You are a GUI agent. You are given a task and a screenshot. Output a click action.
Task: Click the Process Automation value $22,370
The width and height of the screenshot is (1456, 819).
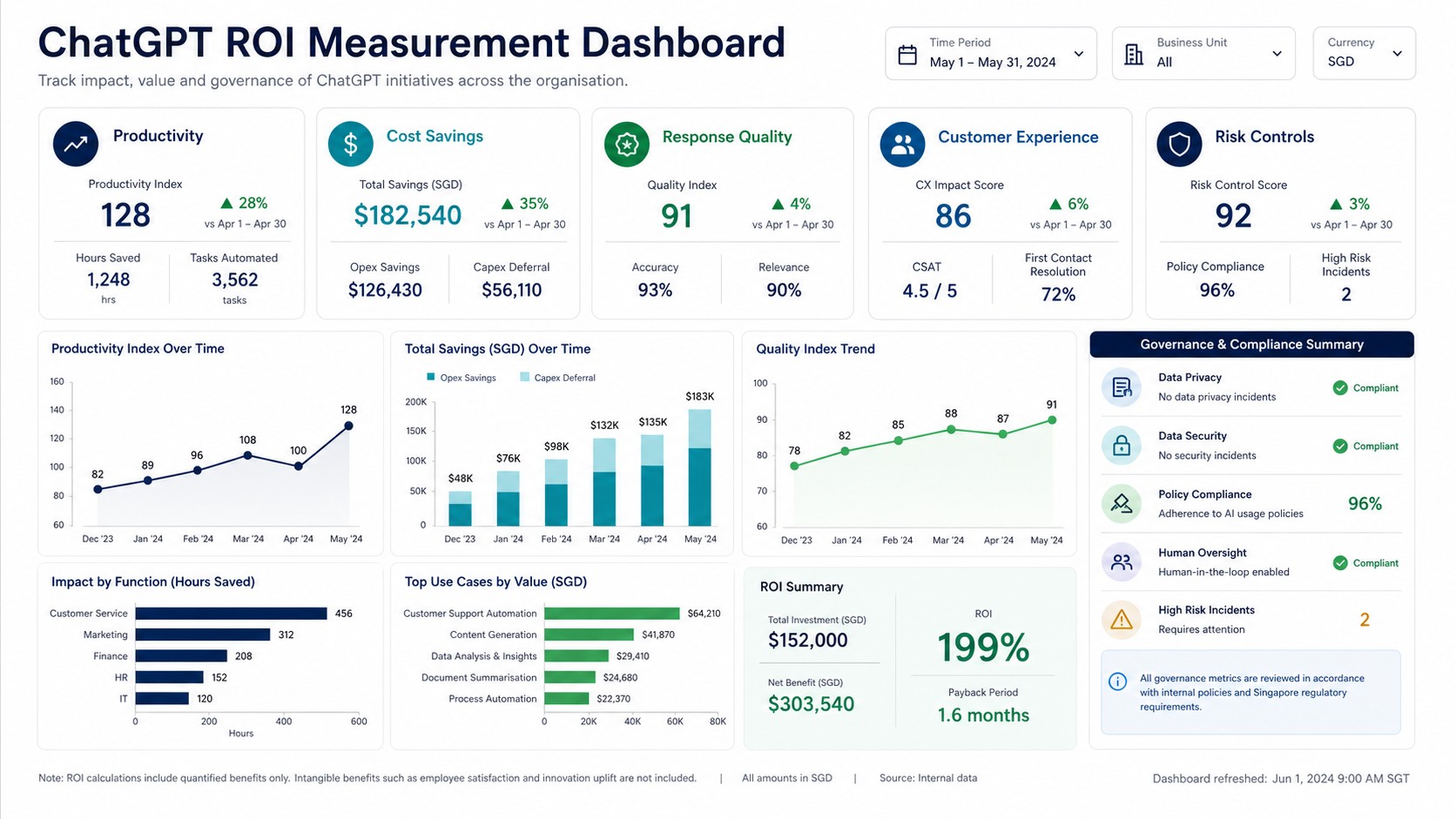pyautogui.click(x=613, y=699)
